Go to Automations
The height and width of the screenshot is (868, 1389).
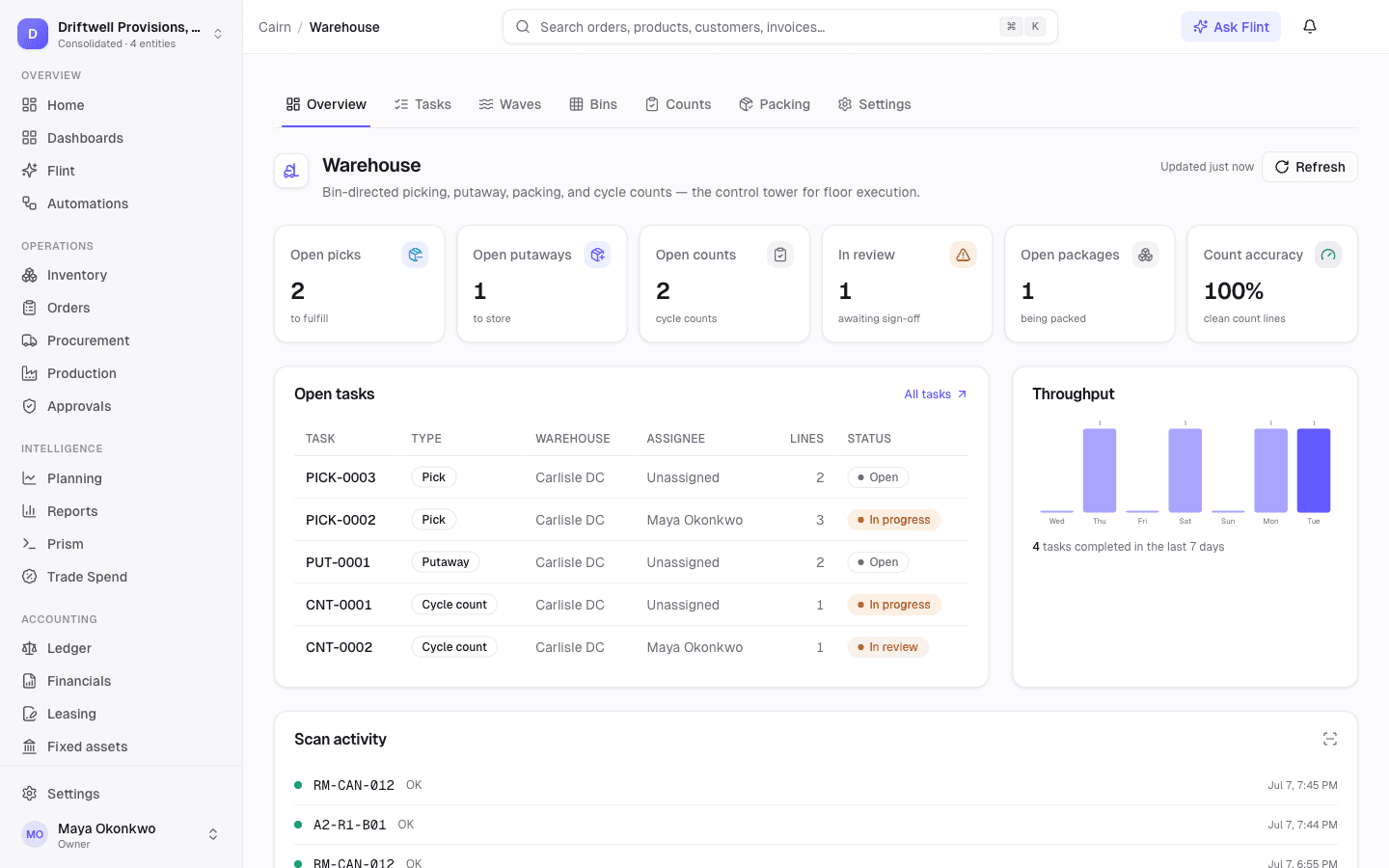pos(121,203)
